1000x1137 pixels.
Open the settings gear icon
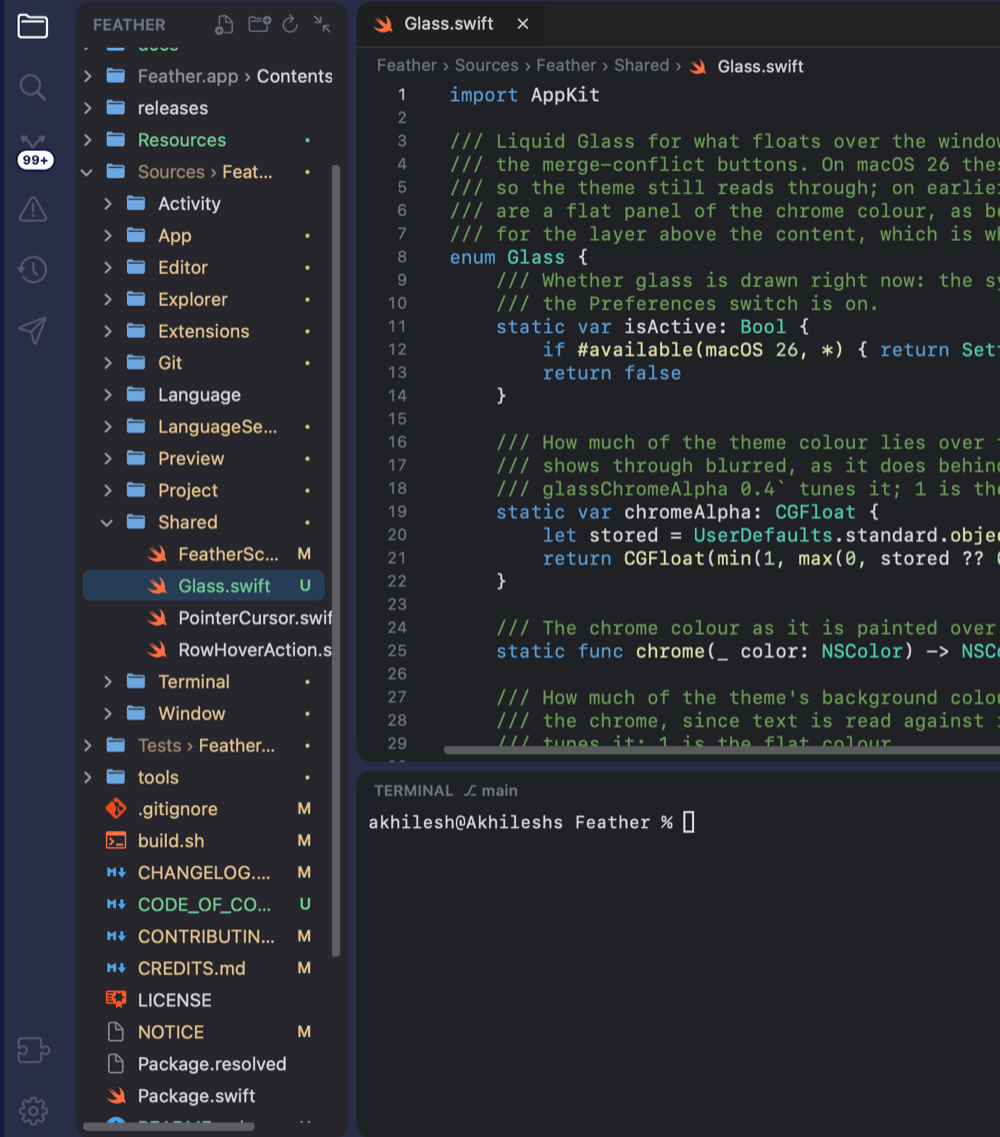[x=33, y=1110]
